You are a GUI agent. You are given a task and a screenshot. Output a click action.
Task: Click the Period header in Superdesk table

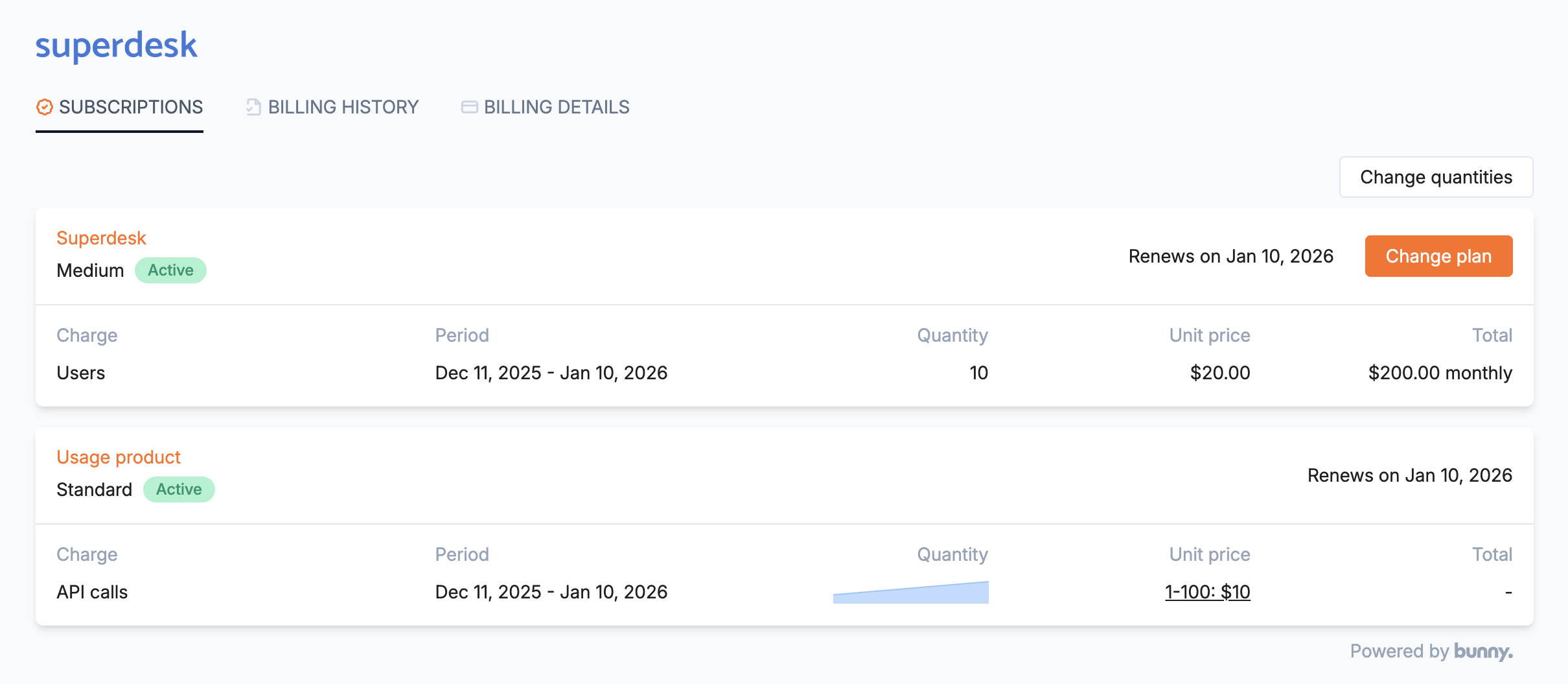462,335
